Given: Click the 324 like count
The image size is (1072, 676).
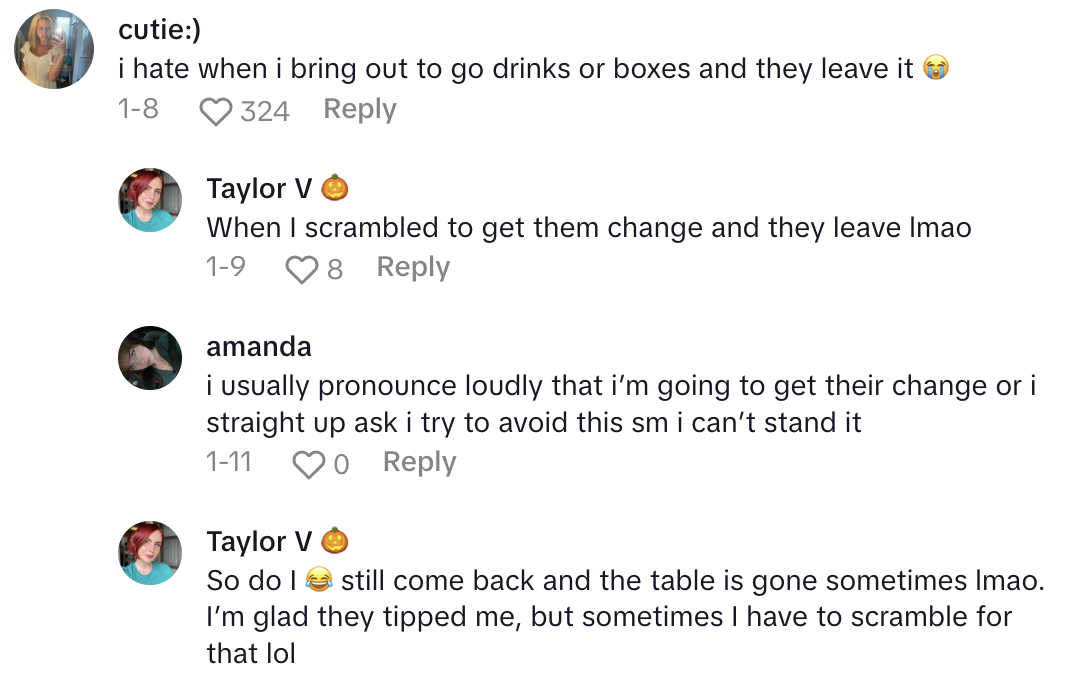Looking at the screenshot, I should [x=265, y=111].
